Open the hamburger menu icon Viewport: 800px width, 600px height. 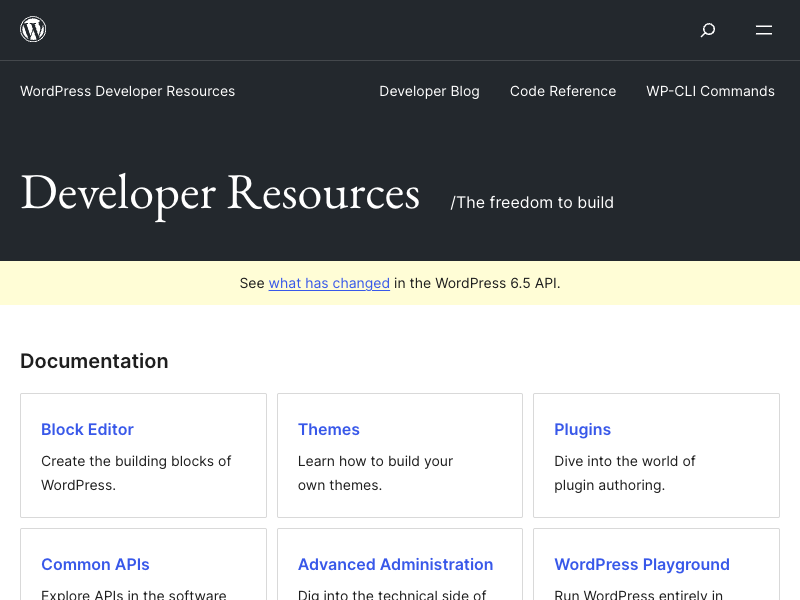pyautogui.click(x=764, y=30)
